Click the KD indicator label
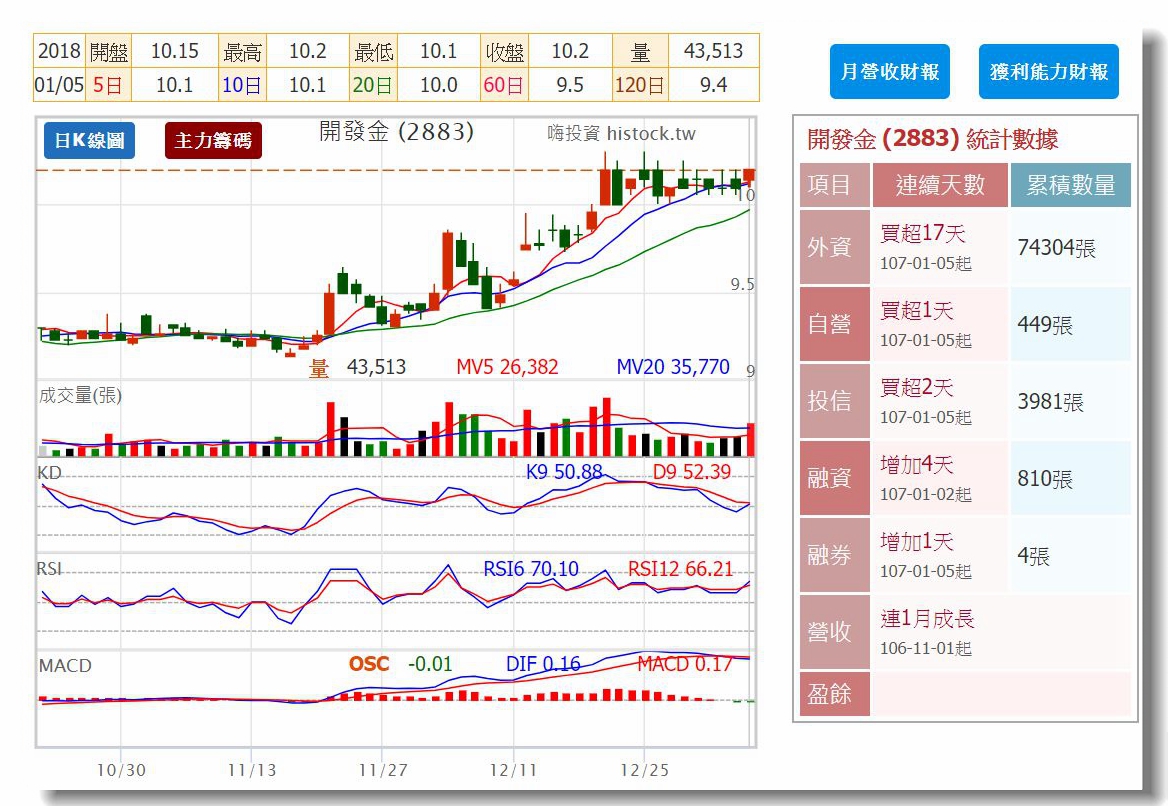The width and height of the screenshot is (1168, 806). coord(49,473)
